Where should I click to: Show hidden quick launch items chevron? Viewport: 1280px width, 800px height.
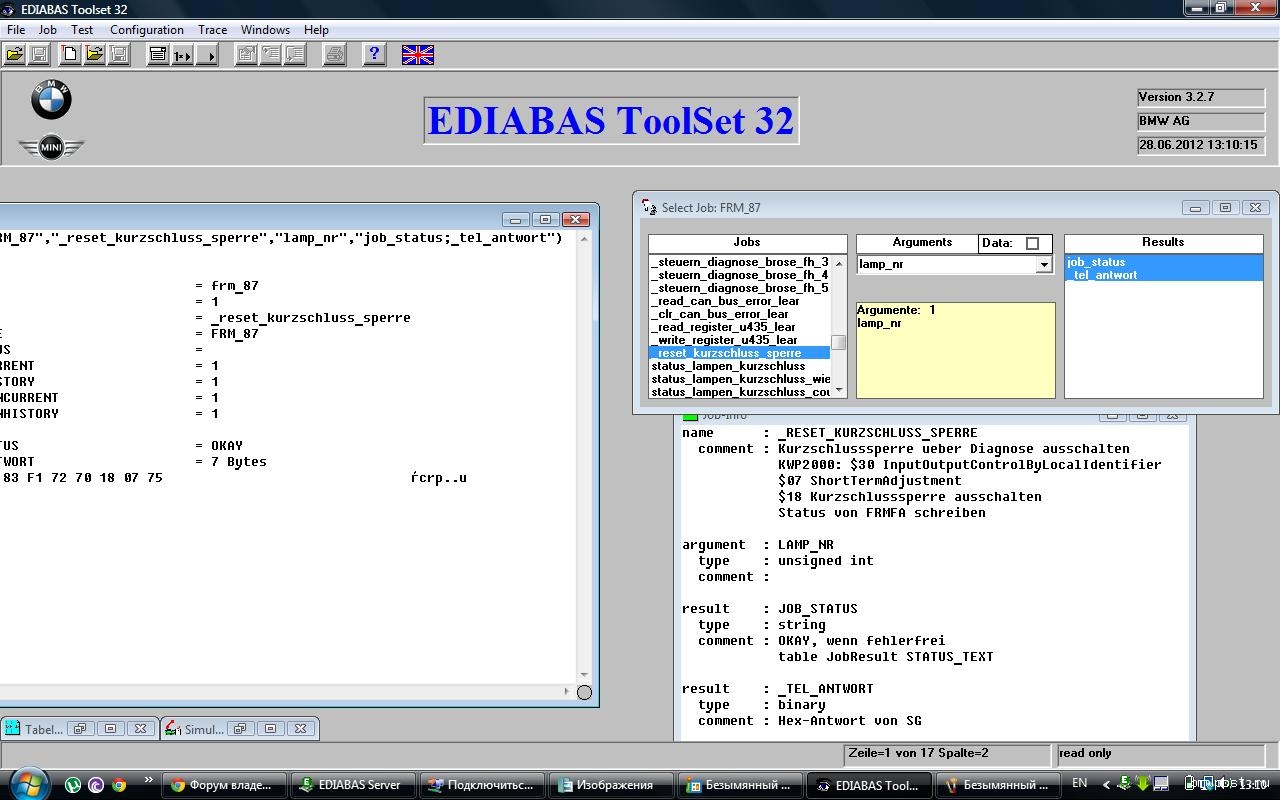point(149,781)
